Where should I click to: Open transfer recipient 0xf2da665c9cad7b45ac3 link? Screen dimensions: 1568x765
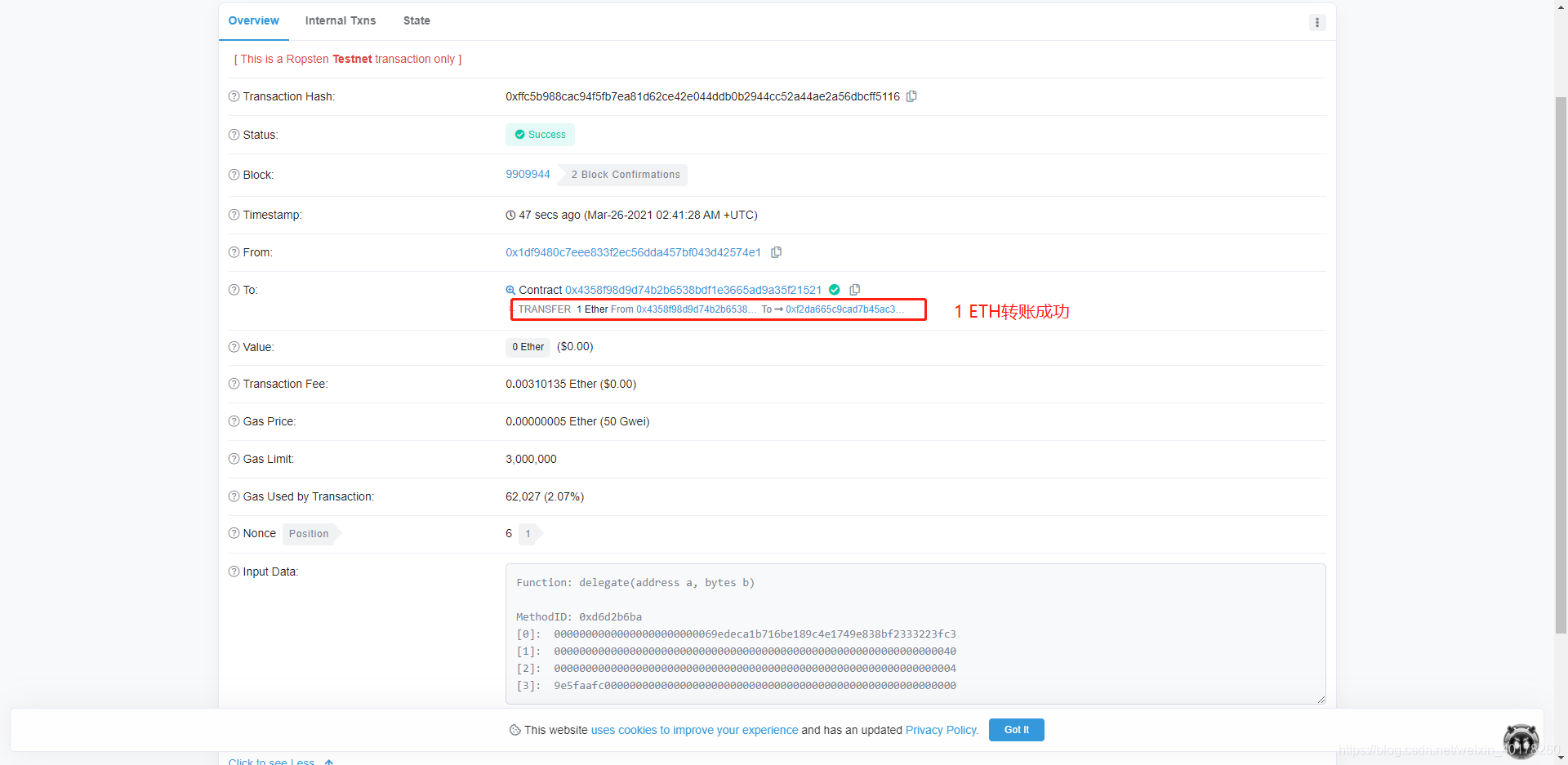[844, 309]
